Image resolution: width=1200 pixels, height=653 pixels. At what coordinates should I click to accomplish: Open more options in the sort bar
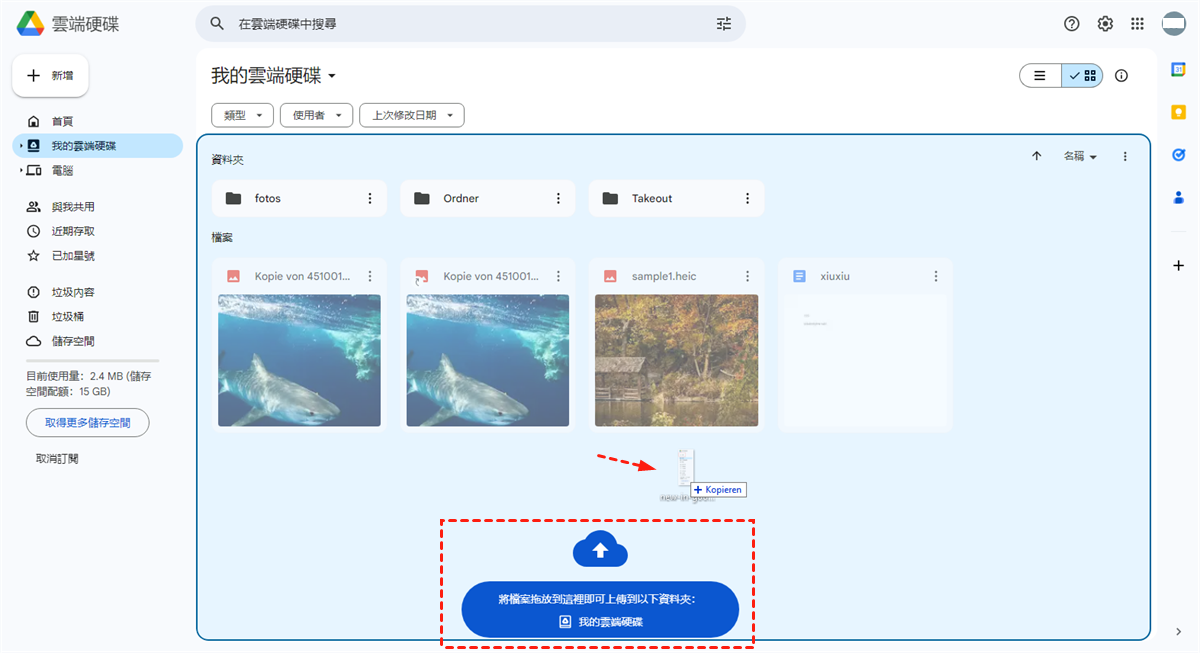coord(1125,156)
